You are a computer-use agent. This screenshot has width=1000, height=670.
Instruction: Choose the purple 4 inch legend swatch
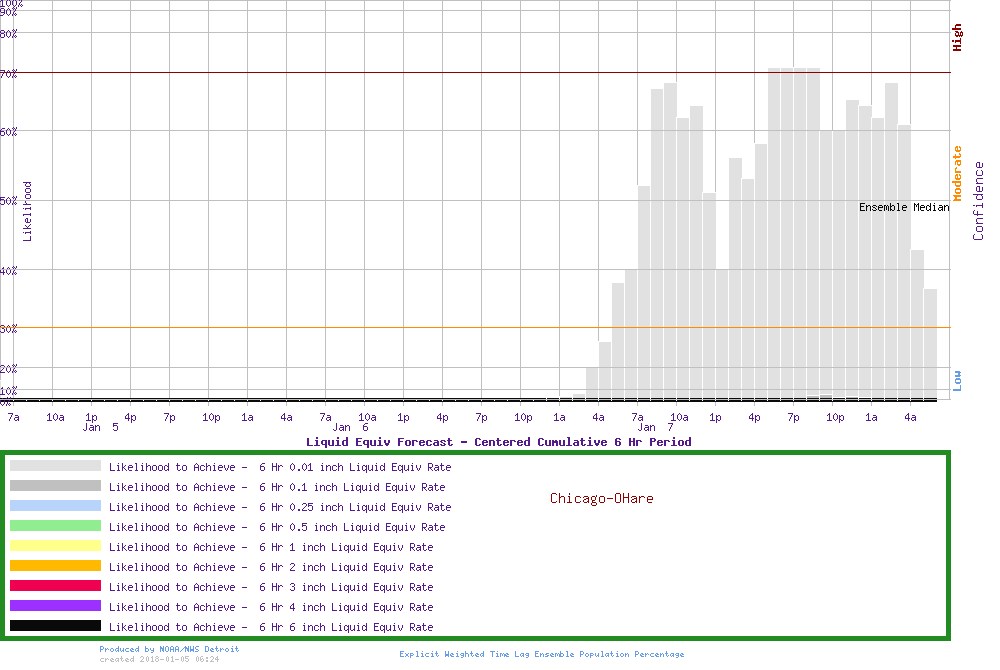[55, 606]
